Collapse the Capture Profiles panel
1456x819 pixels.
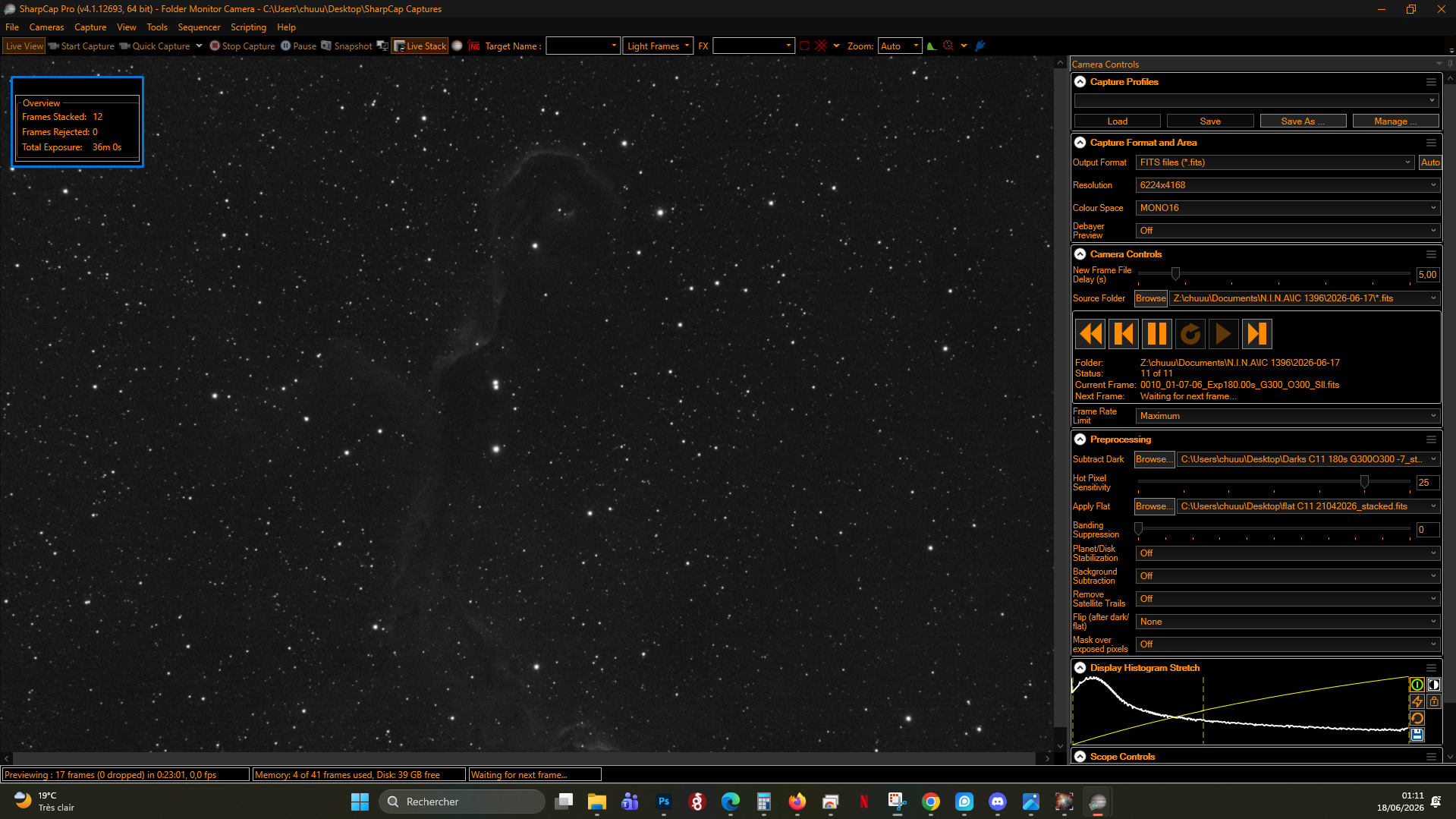pyautogui.click(x=1080, y=82)
